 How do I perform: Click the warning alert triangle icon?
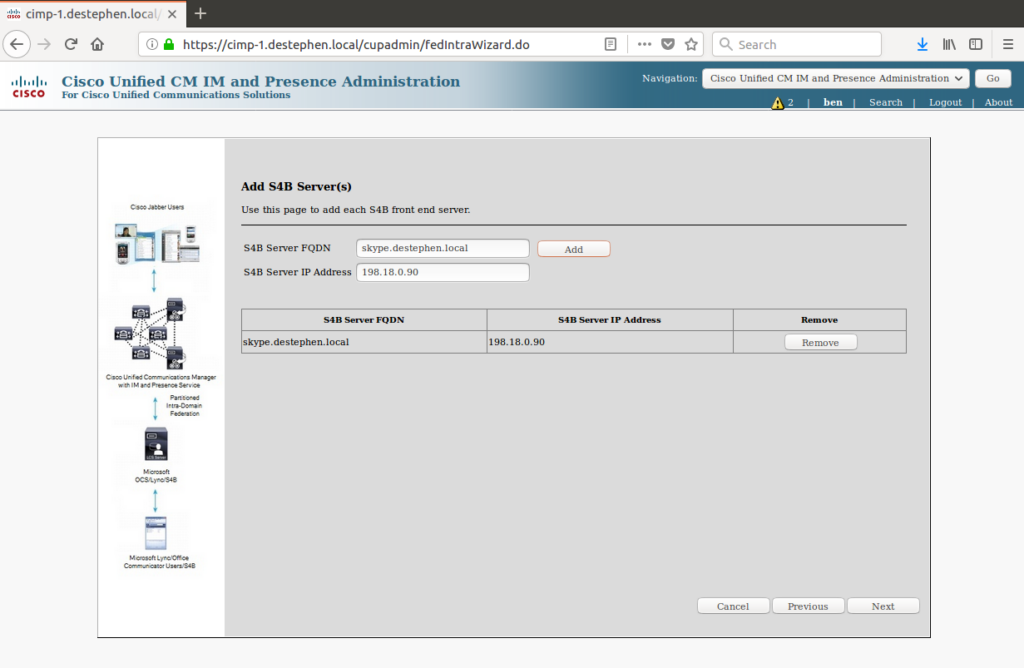pyautogui.click(x=777, y=103)
